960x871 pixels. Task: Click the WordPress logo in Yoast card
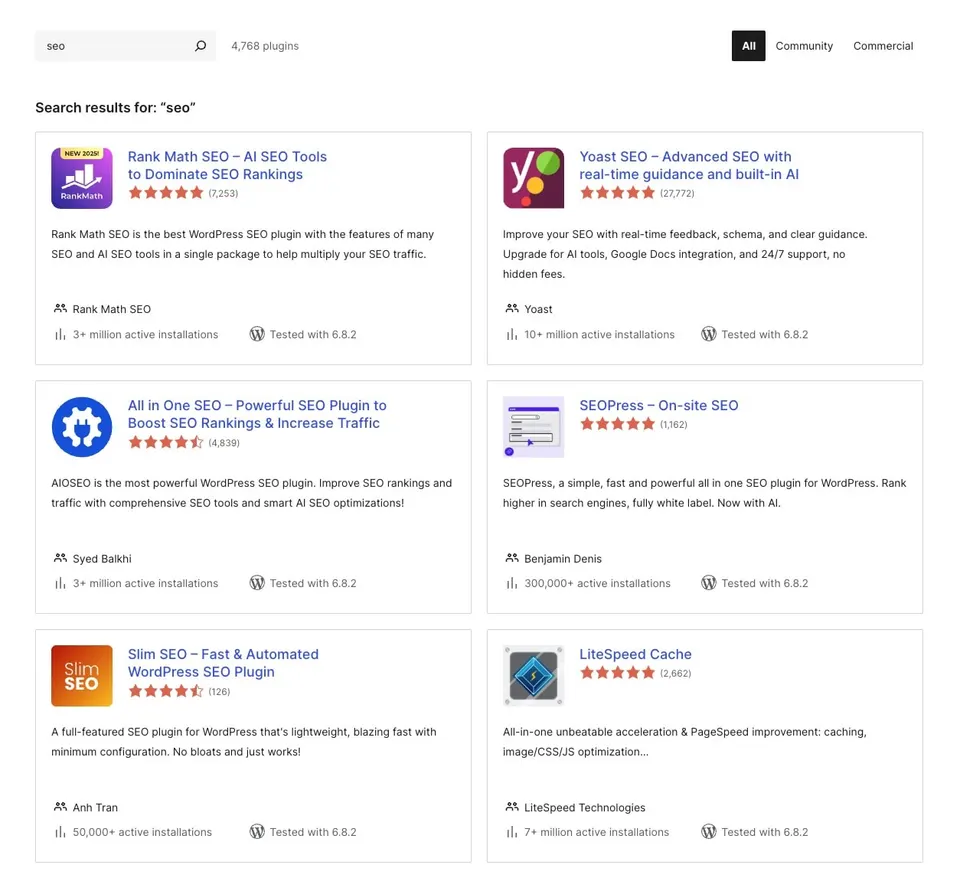(x=708, y=334)
